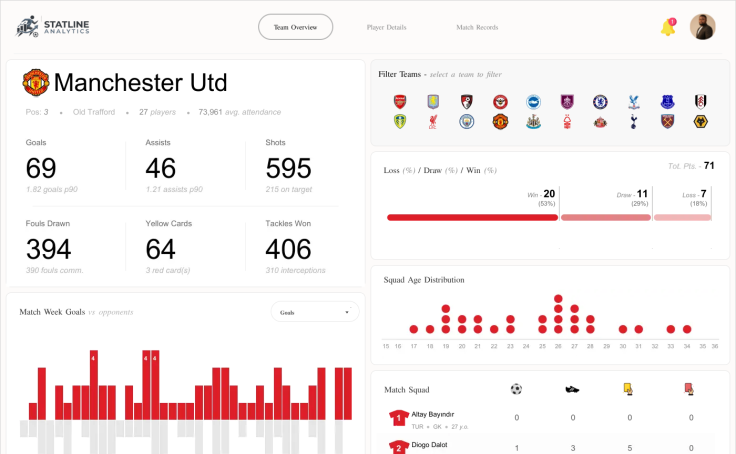Image resolution: width=736 pixels, height=454 pixels.
Task: Filter by the Newcastle United crest
Action: point(533,122)
